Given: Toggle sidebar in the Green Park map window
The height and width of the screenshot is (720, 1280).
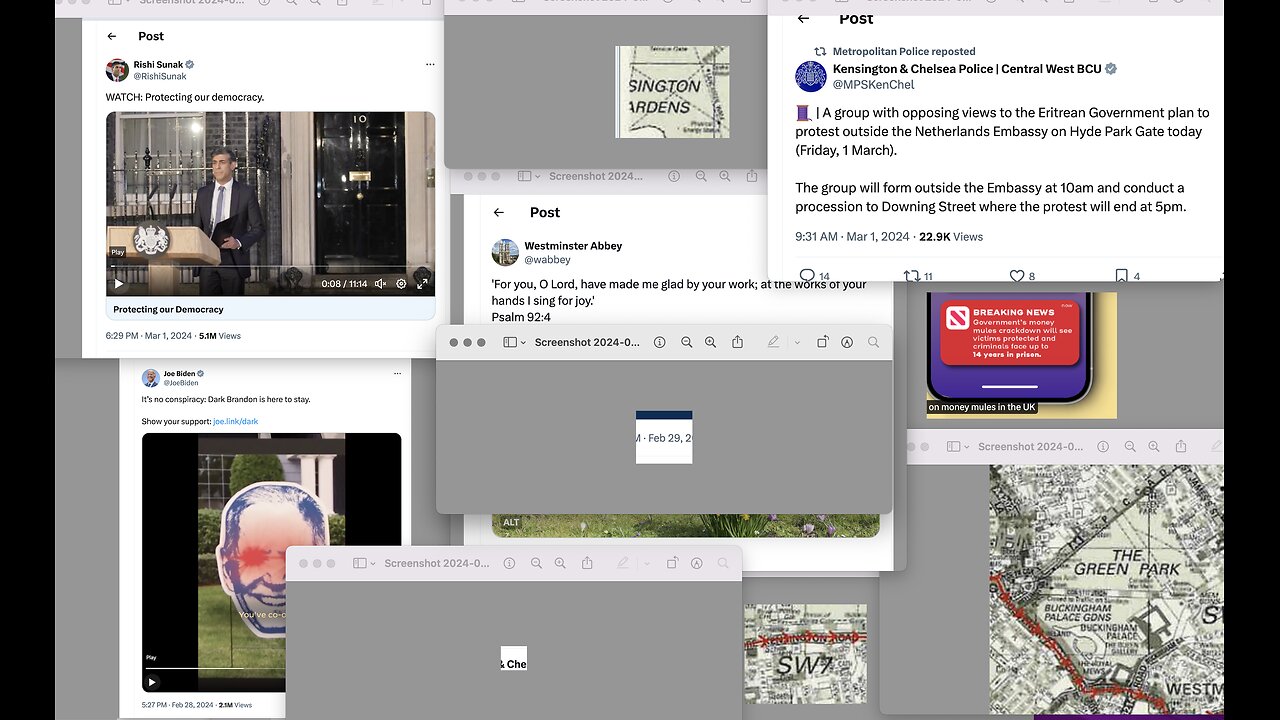Looking at the screenshot, I should pos(953,447).
